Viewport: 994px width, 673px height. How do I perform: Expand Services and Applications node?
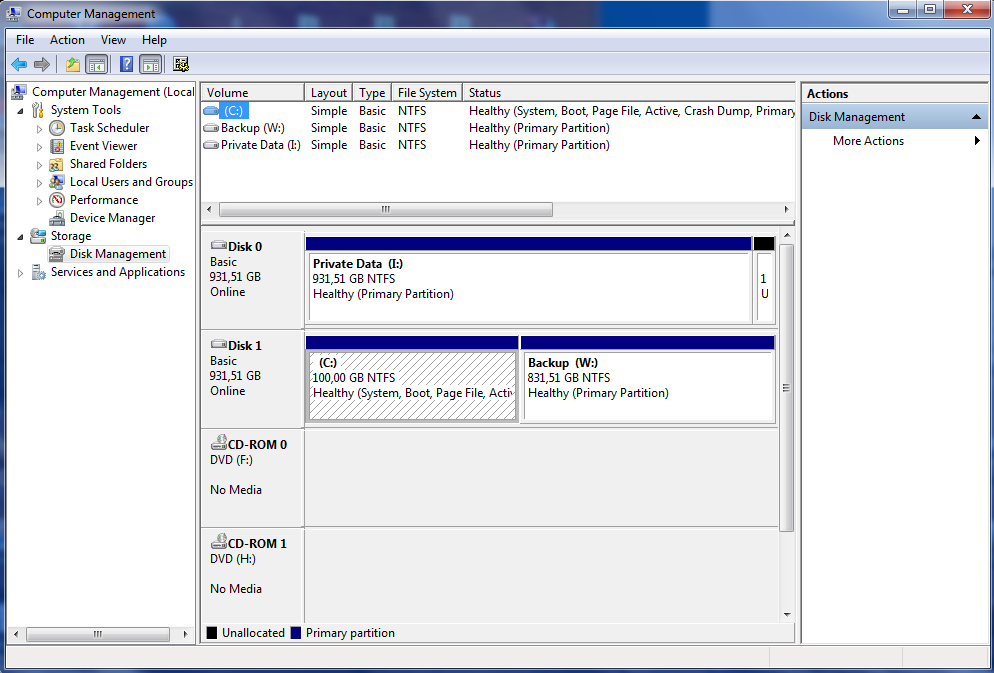click(20, 273)
